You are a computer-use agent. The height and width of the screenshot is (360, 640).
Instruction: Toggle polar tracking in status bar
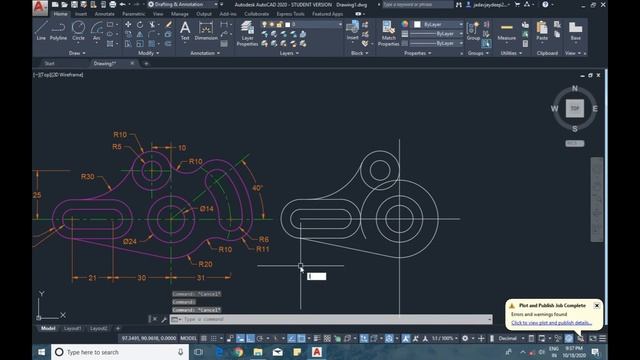point(260,338)
